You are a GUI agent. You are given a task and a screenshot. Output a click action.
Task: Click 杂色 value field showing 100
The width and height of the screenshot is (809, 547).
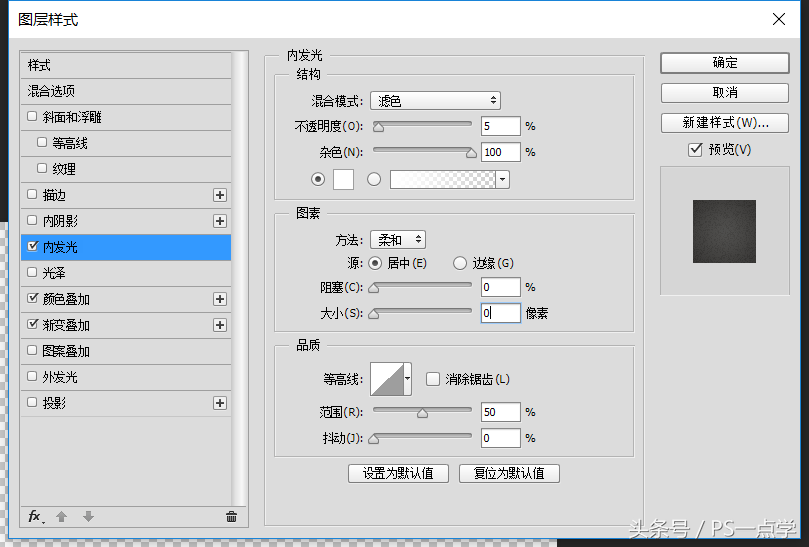tap(500, 152)
